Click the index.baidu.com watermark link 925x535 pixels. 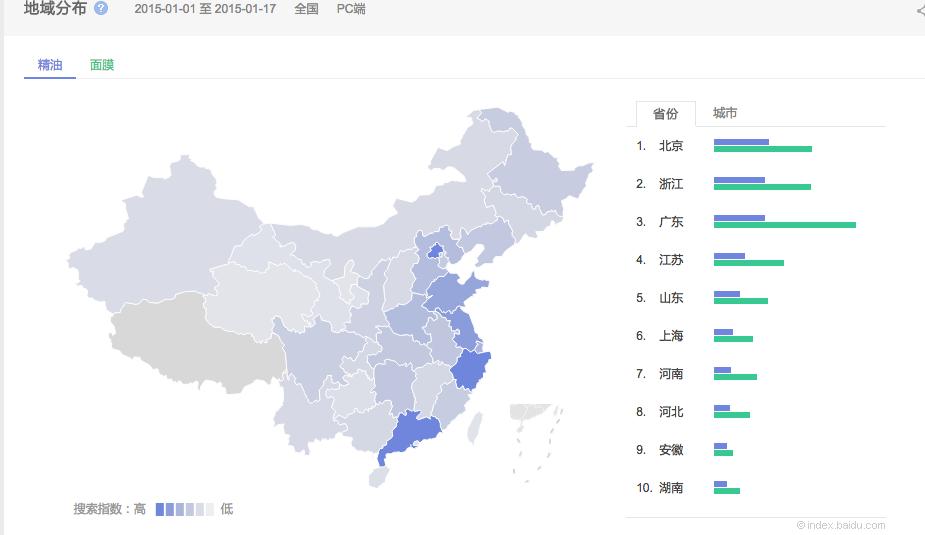[x=841, y=525]
